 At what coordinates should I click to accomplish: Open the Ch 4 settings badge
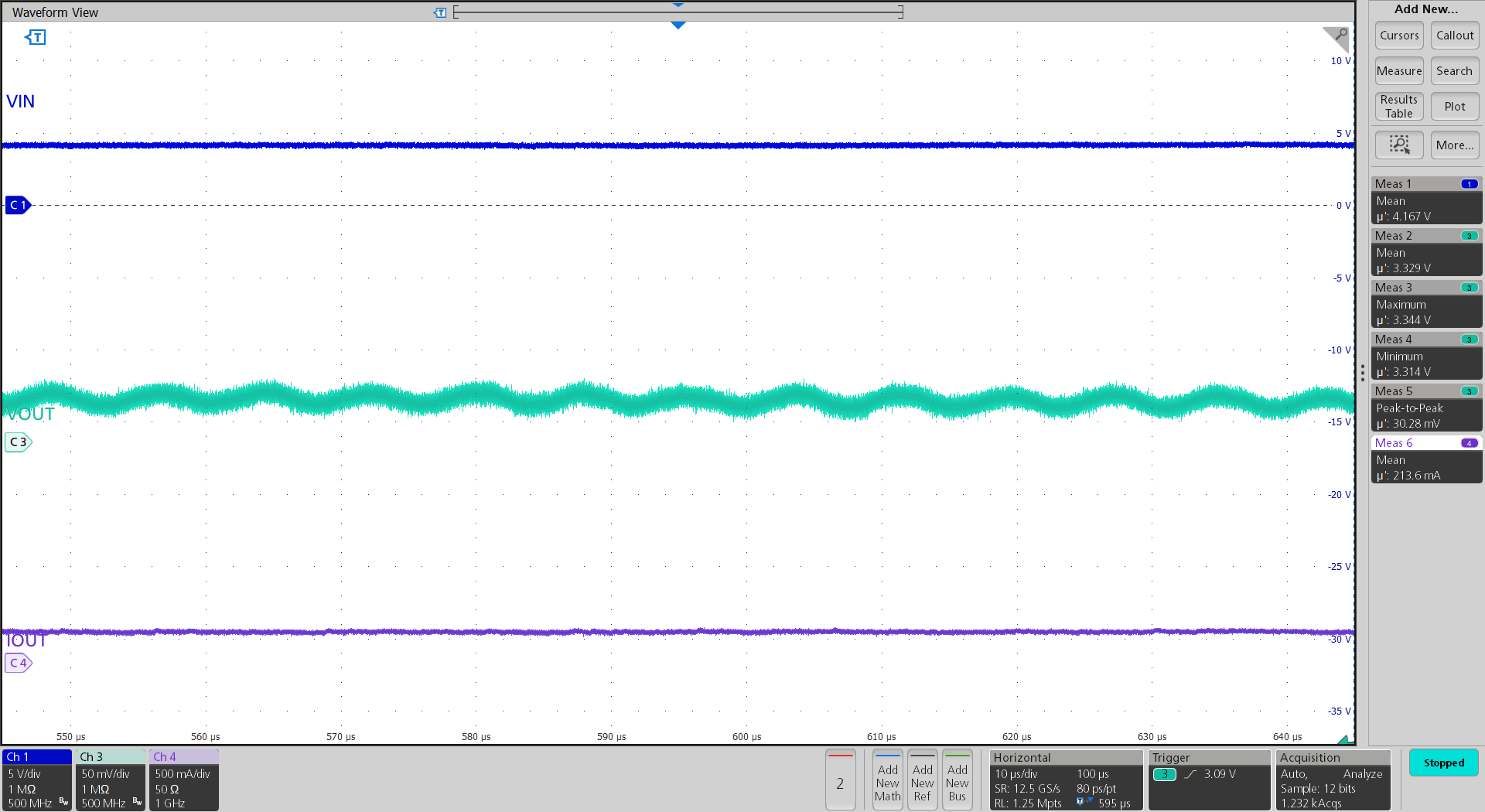[184, 780]
